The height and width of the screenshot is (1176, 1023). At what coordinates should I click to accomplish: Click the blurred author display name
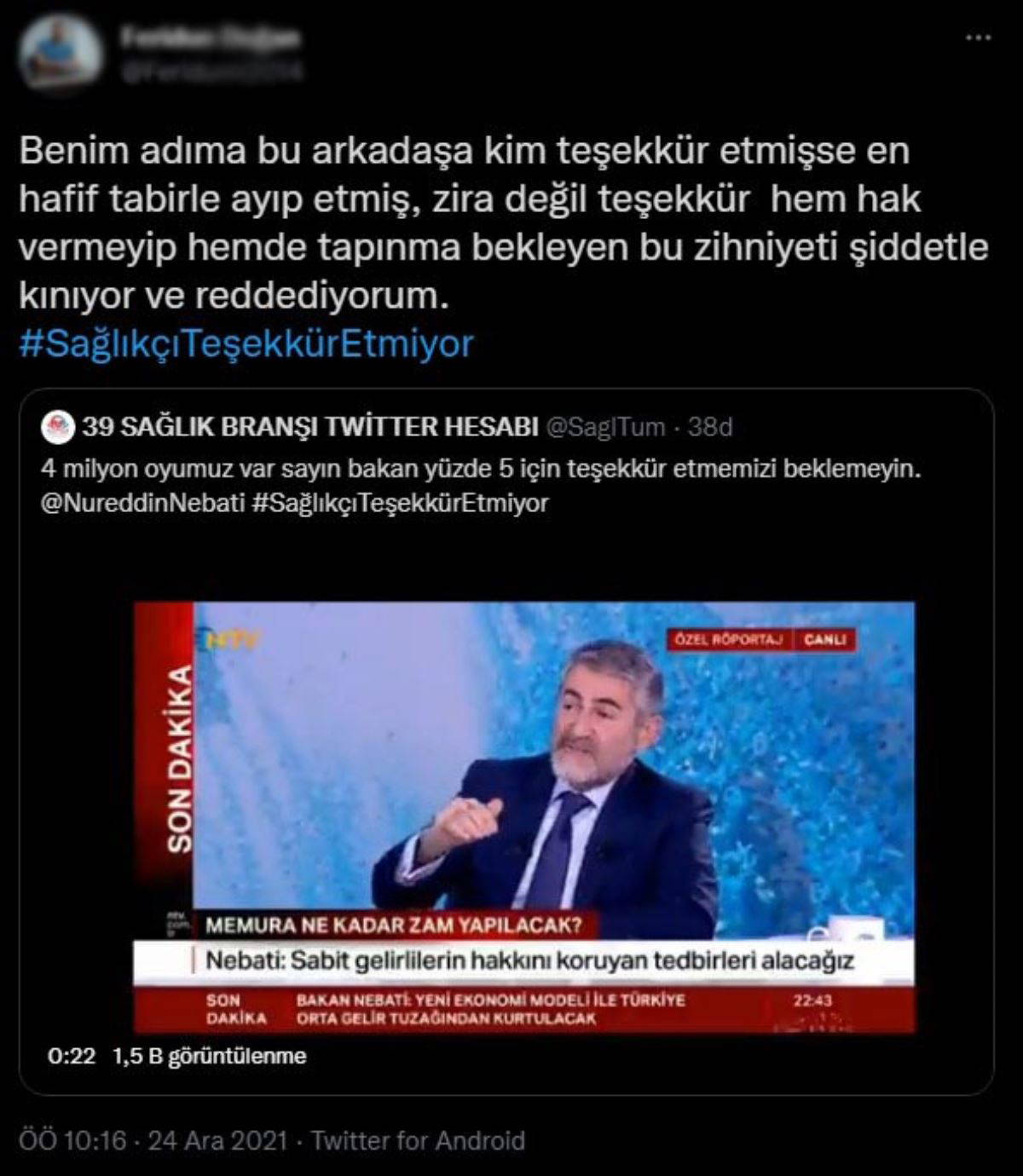pyautogui.click(x=210, y=37)
